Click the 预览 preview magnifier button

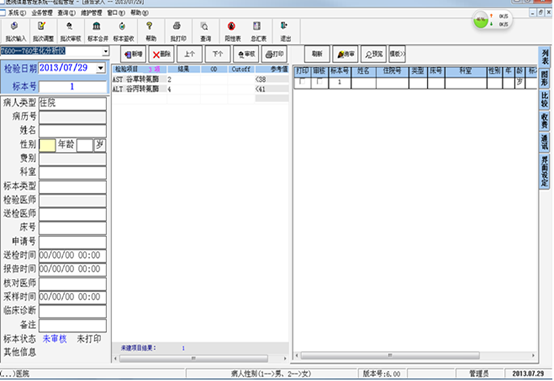(373, 54)
